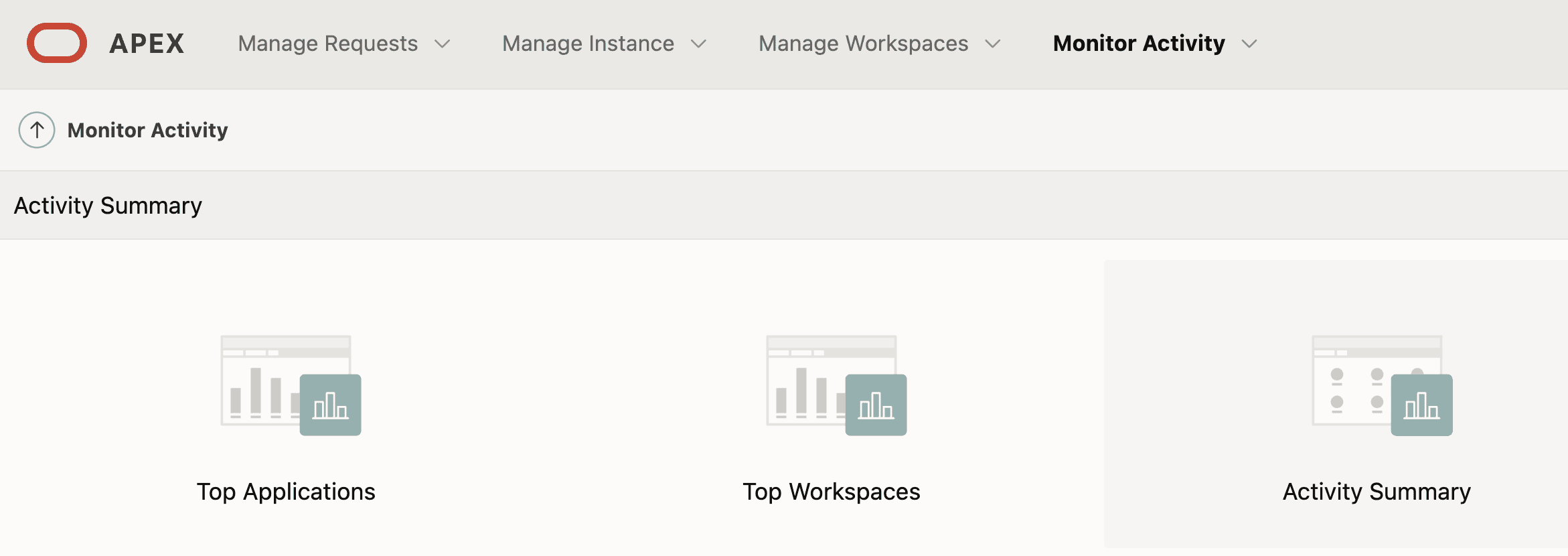
Task: Open the Activity Summary report icon
Action: pos(1383,385)
